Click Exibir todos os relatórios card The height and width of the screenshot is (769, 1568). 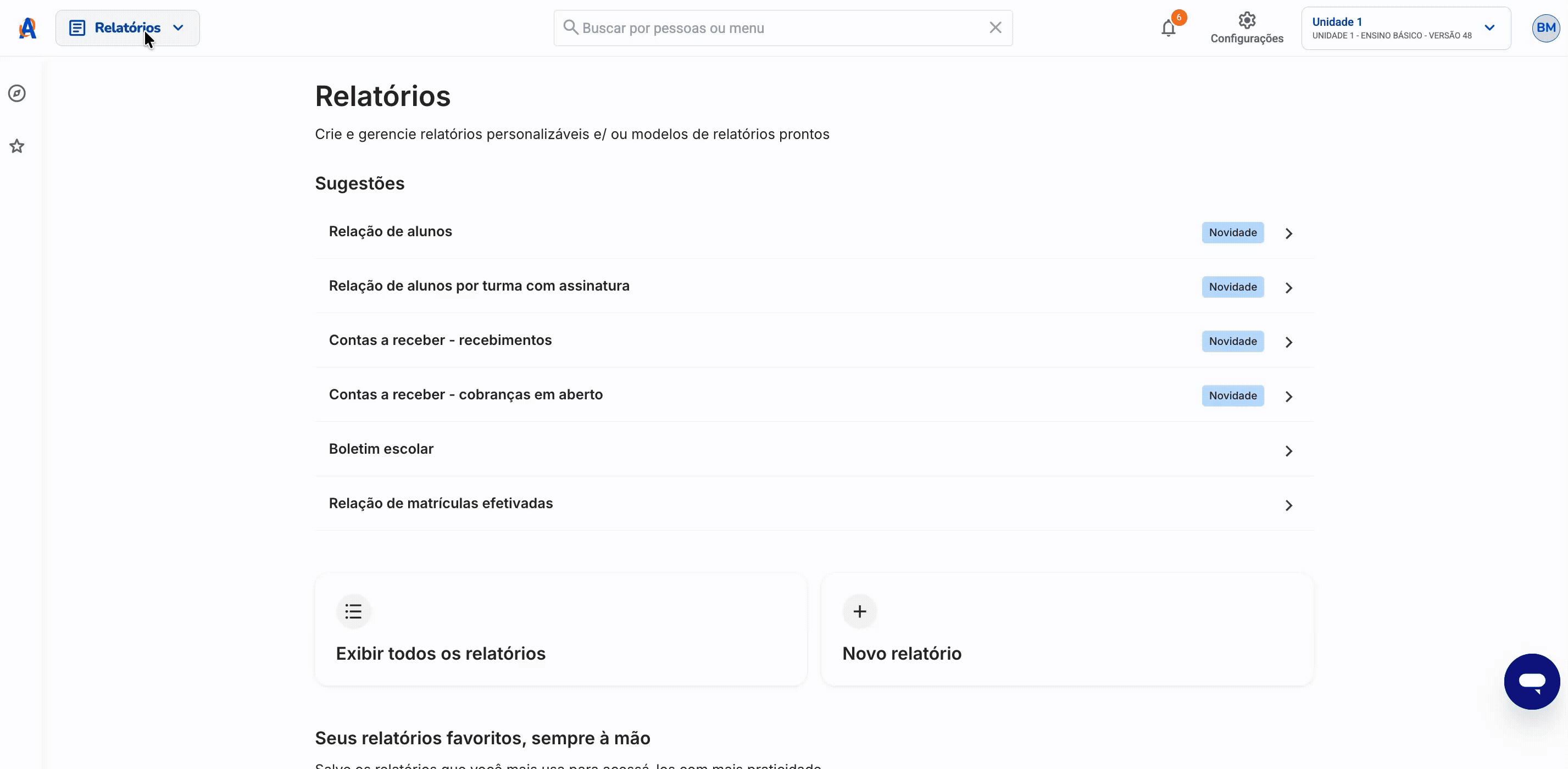(x=560, y=629)
